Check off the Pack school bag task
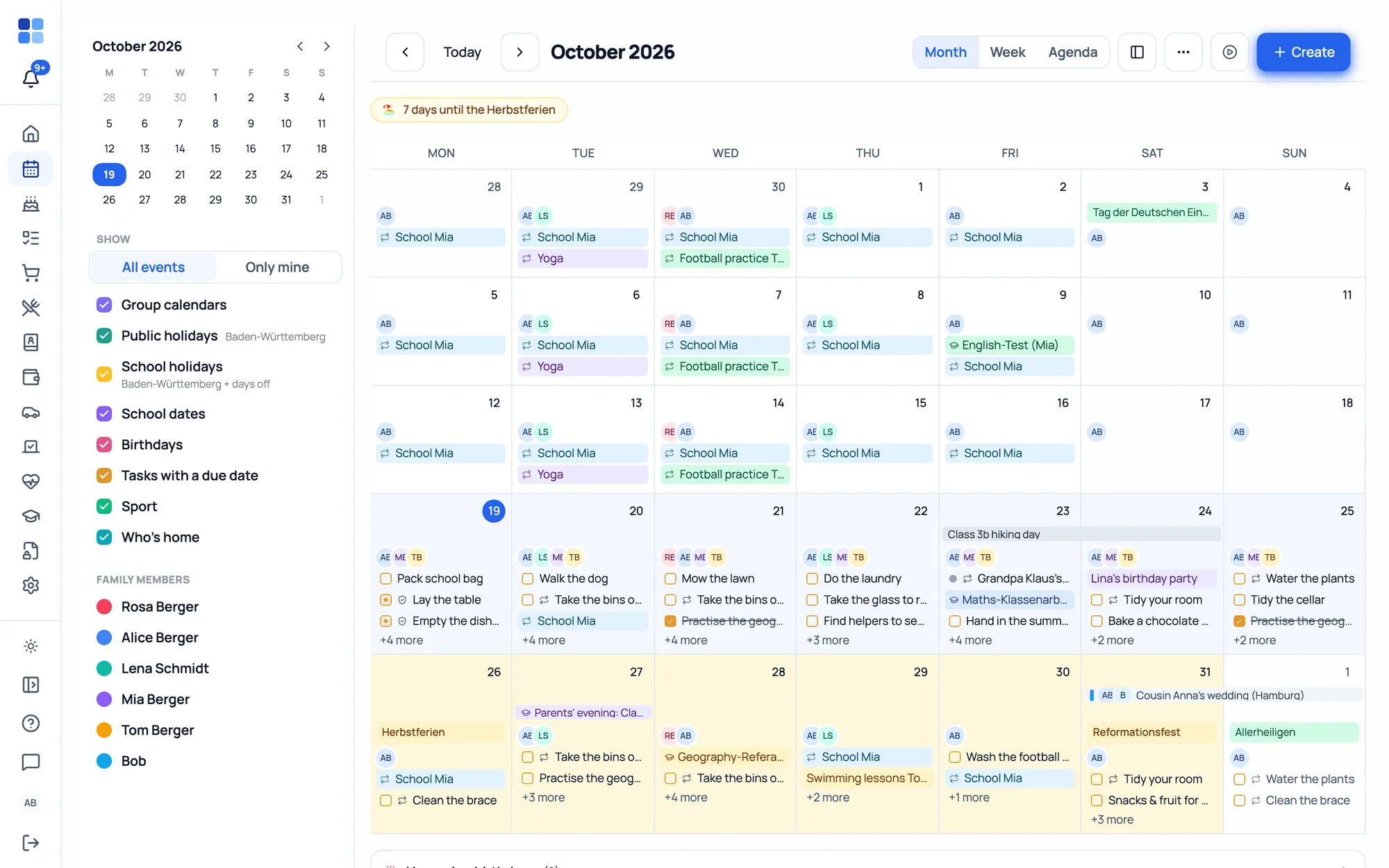 386,578
